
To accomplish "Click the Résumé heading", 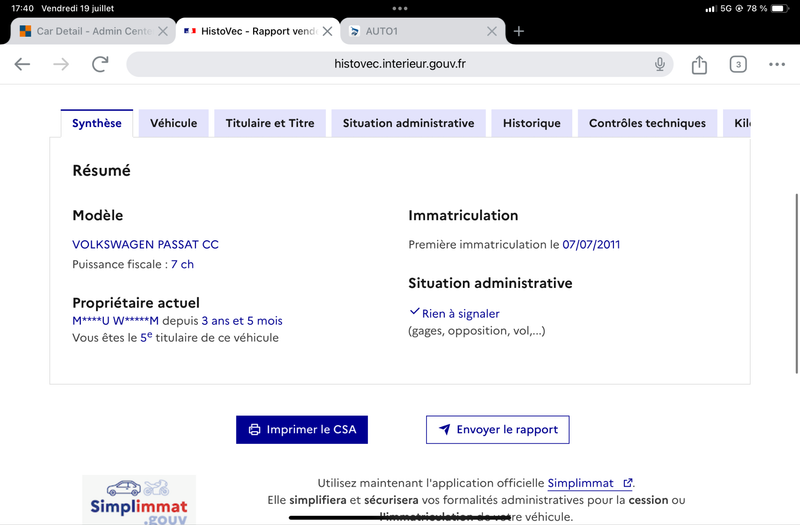I will (x=102, y=170).
